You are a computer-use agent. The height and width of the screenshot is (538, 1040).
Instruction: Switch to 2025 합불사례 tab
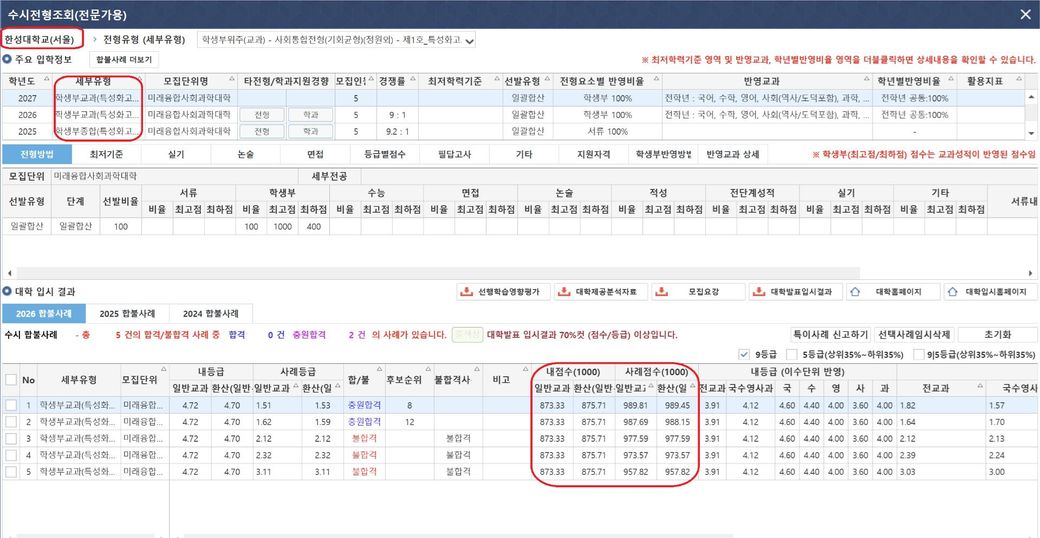127,313
